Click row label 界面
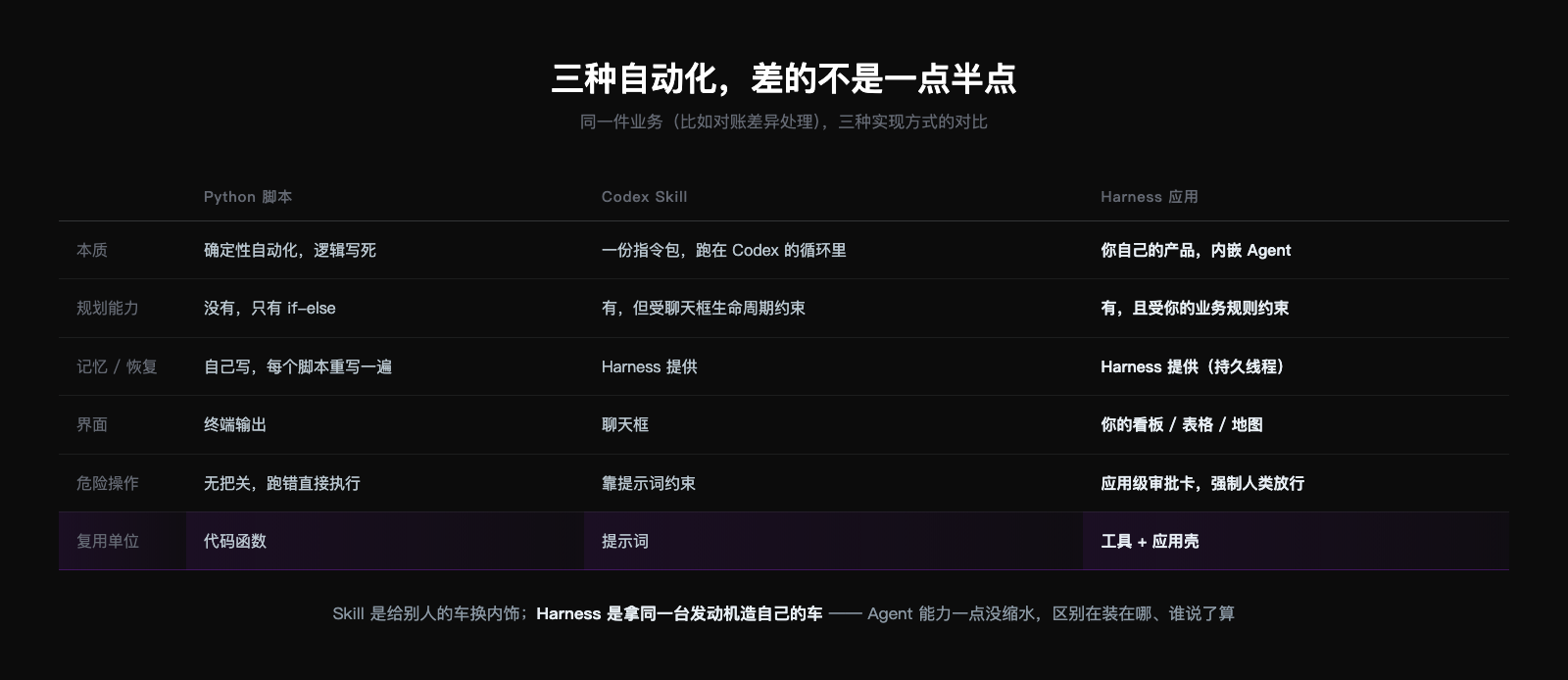Screen dimensions: 1568x680 coord(92,424)
